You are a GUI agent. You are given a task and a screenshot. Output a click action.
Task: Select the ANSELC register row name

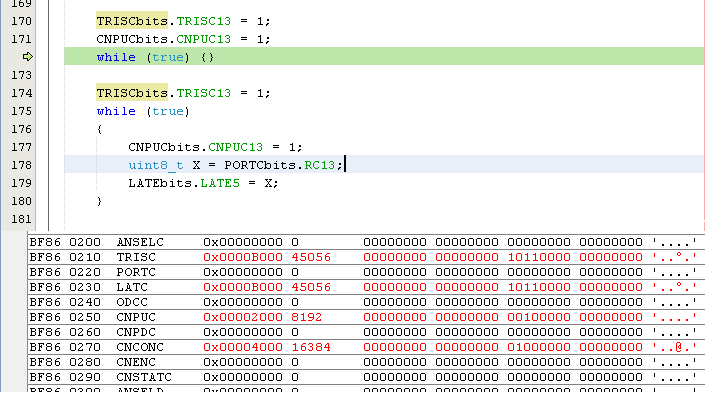coord(140,242)
